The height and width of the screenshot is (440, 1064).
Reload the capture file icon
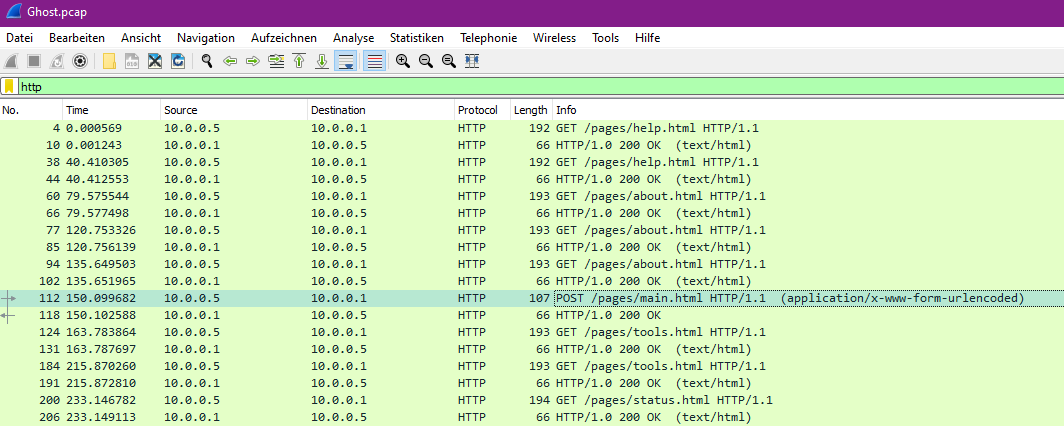[178, 61]
